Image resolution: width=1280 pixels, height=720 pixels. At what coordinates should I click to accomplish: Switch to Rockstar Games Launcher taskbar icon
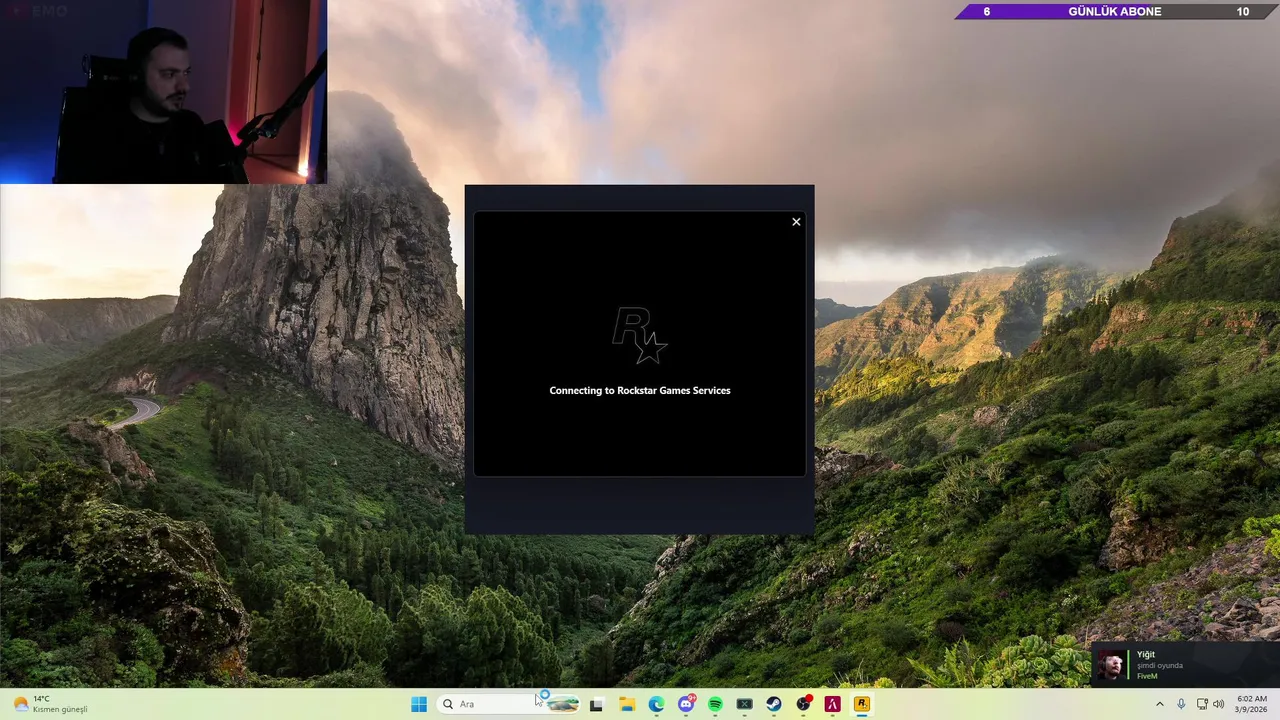tap(861, 704)
